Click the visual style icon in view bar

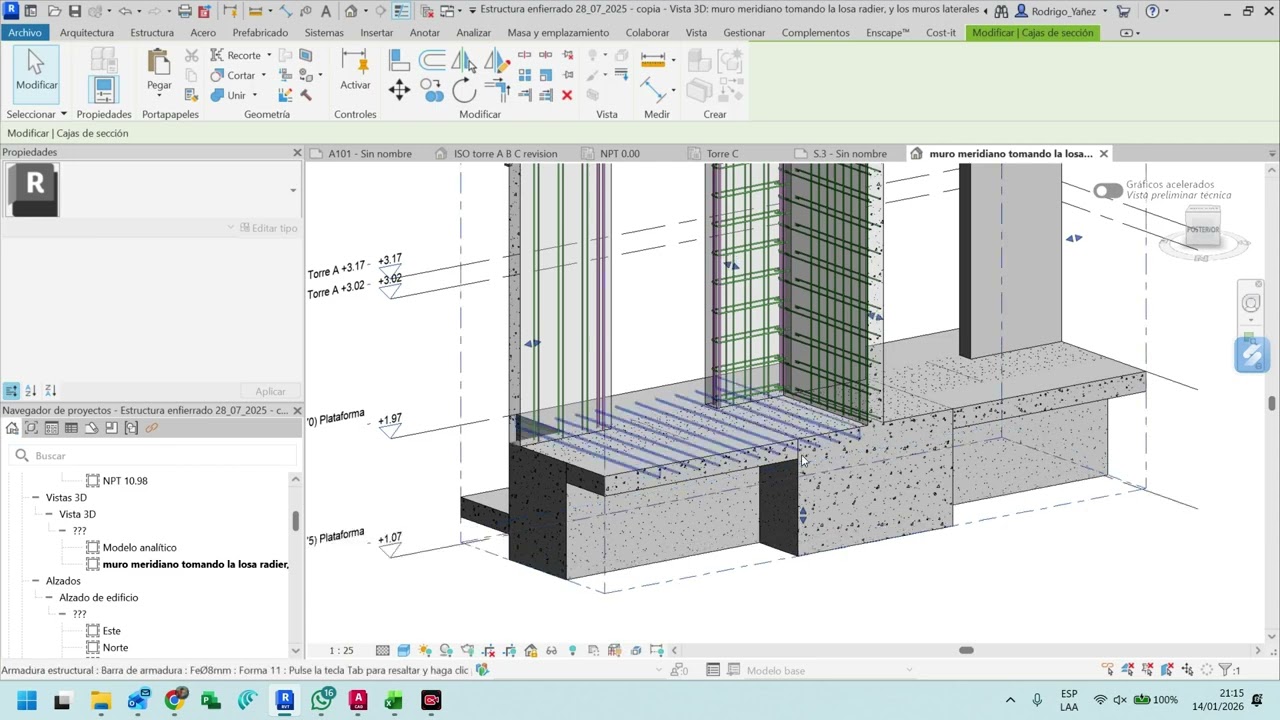(404, 651)
